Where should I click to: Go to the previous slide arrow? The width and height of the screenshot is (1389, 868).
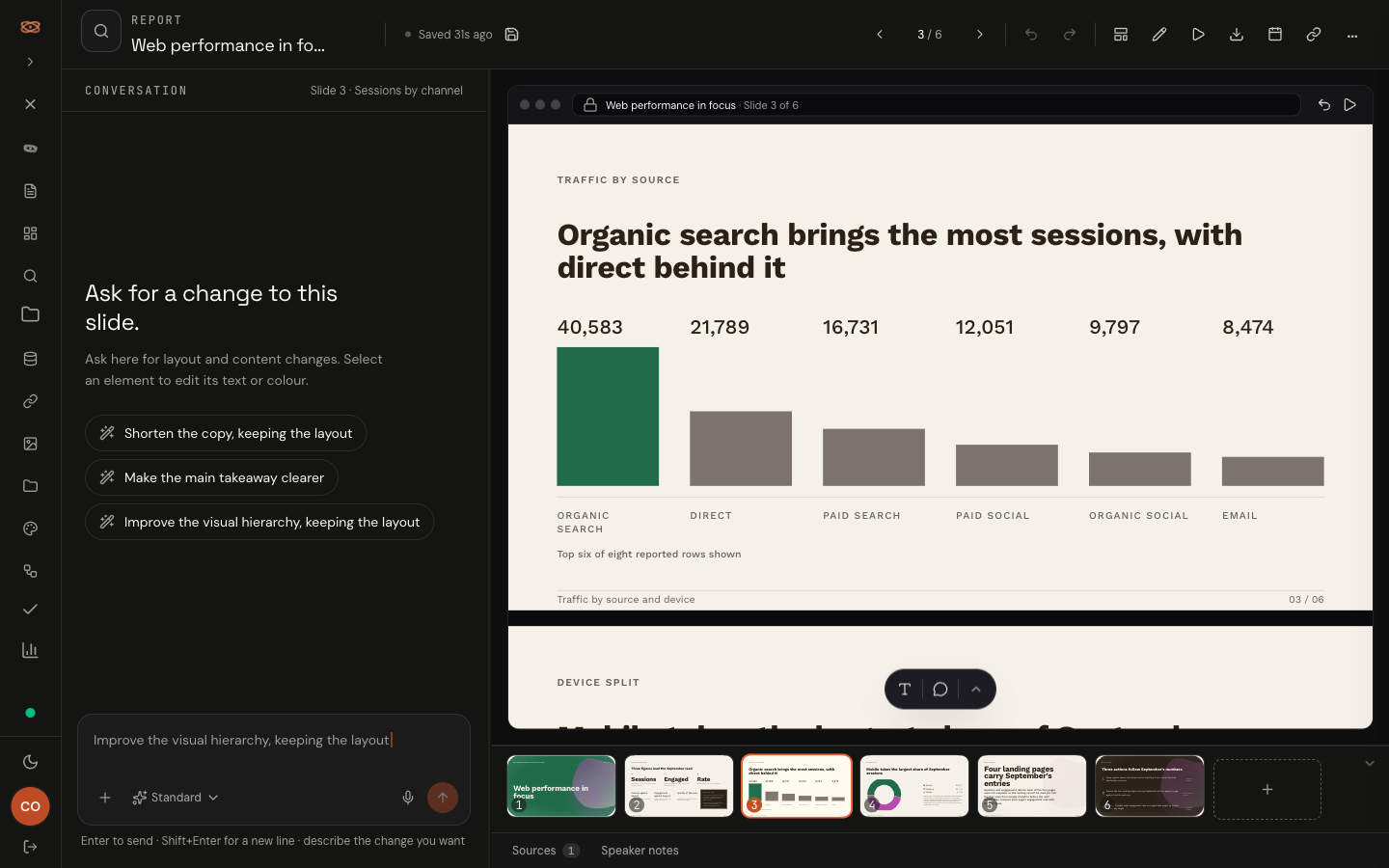(x=880, y=35)
